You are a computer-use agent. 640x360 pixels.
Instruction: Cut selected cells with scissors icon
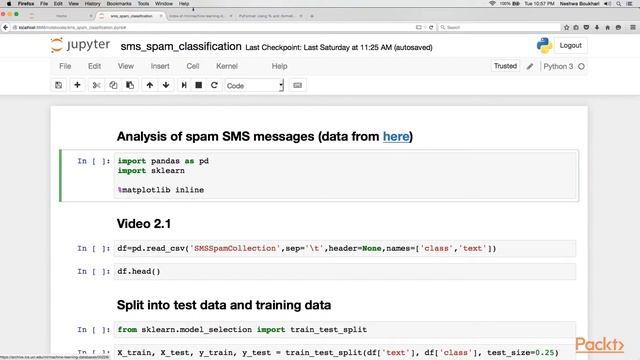point(96,85)
